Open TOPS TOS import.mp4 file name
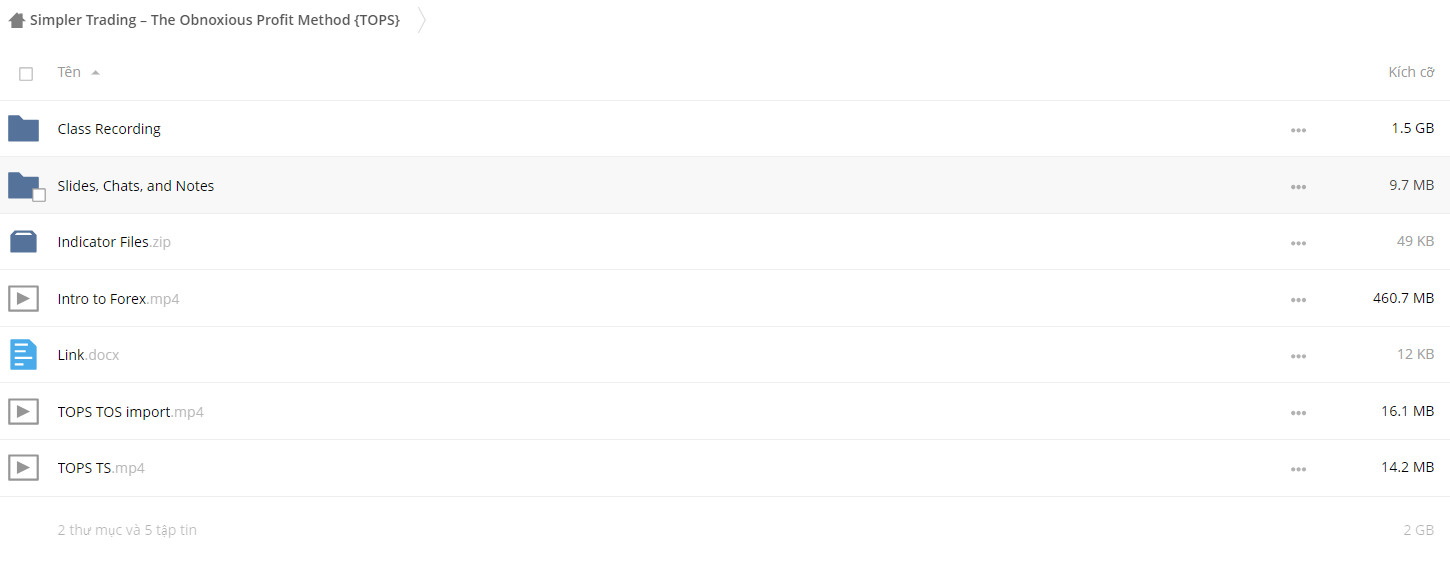Viewport: 1450px width, 574px height. 130,412
